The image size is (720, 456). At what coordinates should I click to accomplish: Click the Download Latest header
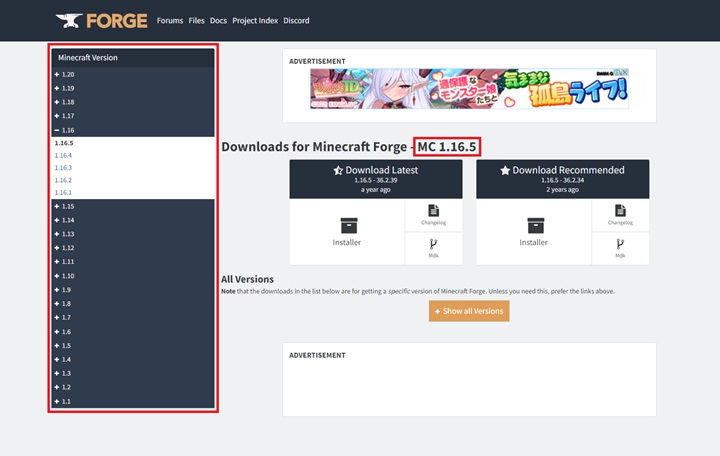[376, 179]
